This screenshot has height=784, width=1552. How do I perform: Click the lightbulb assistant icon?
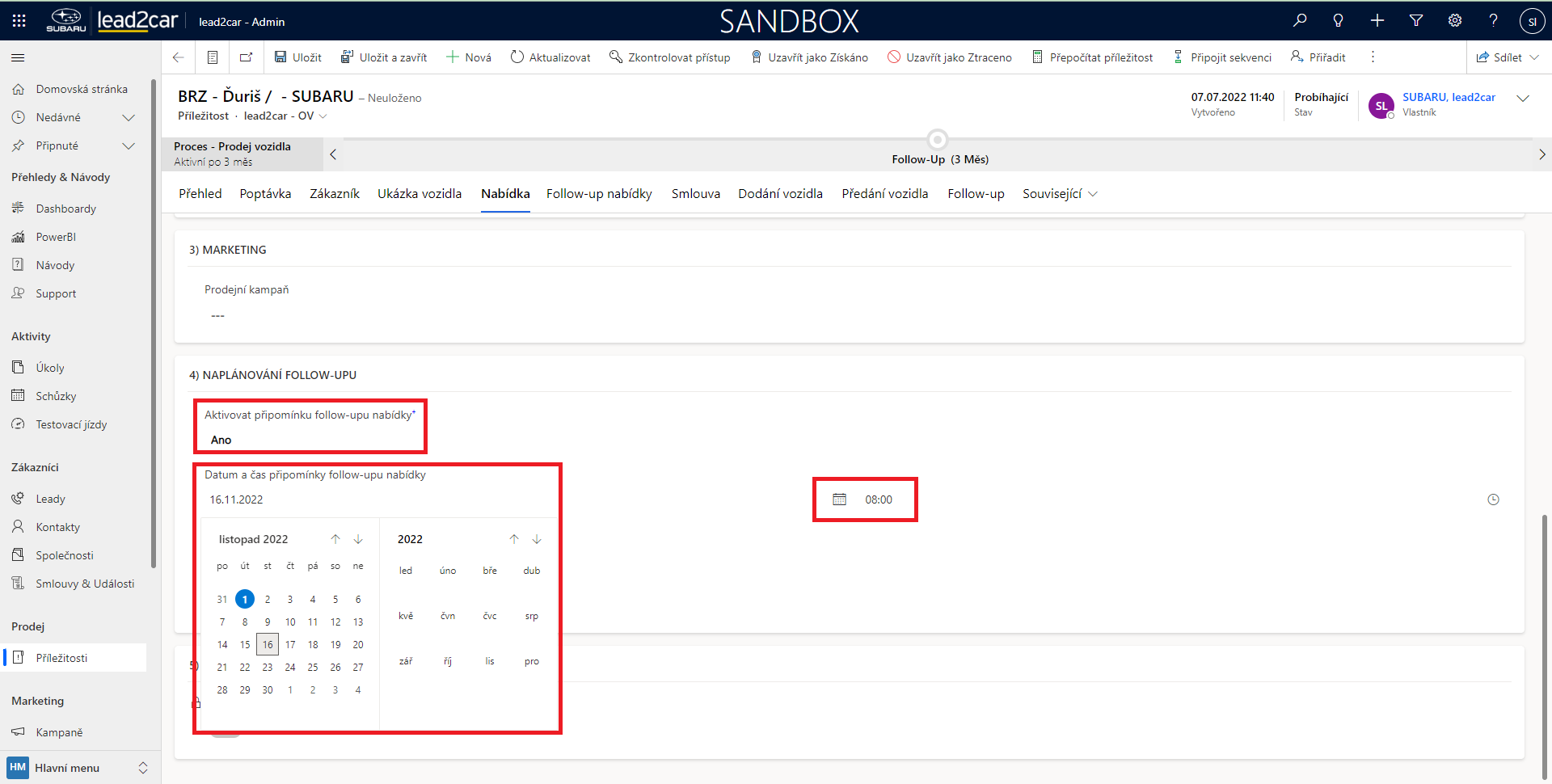(1339, 21)
